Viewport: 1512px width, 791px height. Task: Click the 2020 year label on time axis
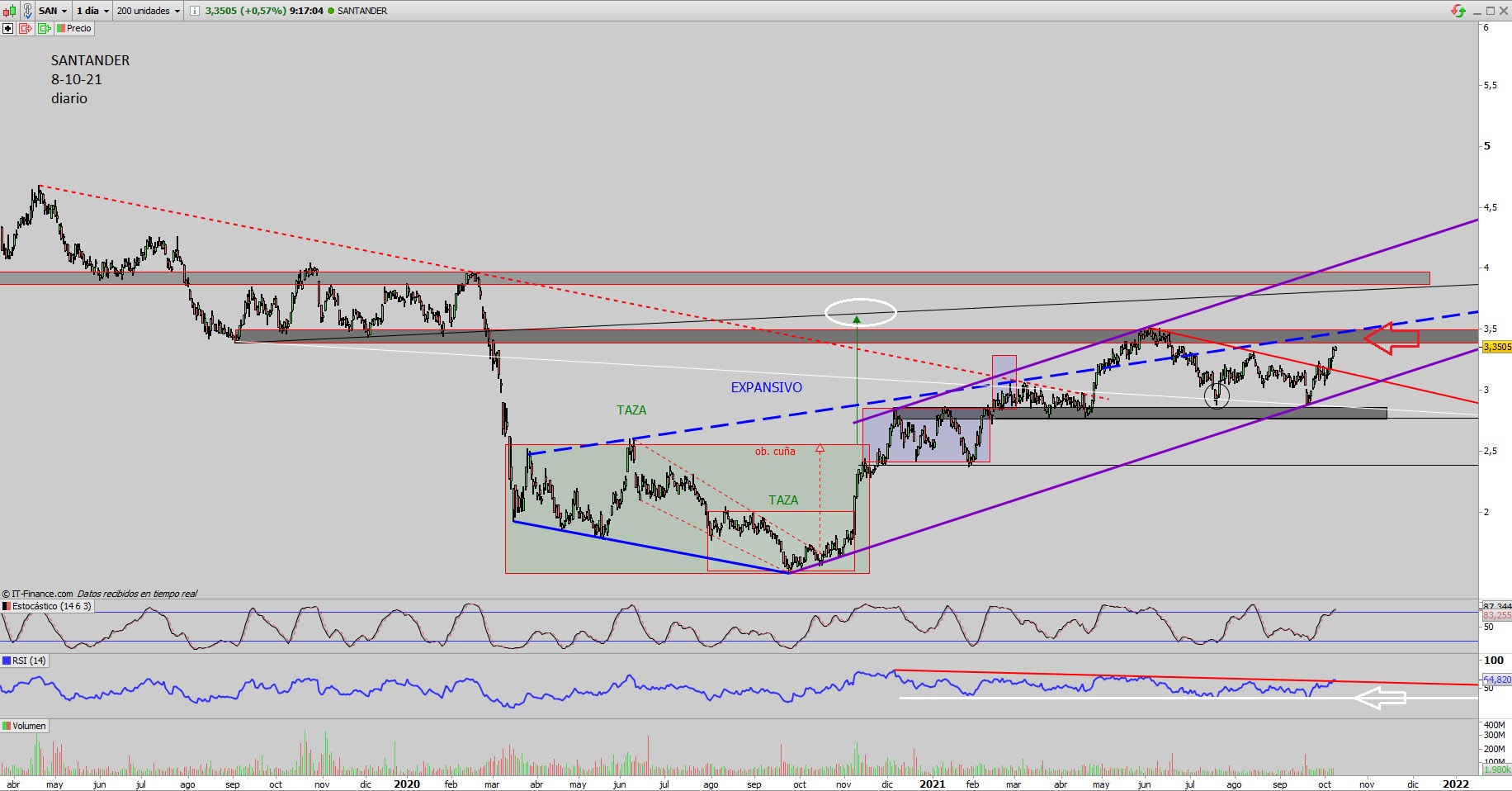click(407, 784)
